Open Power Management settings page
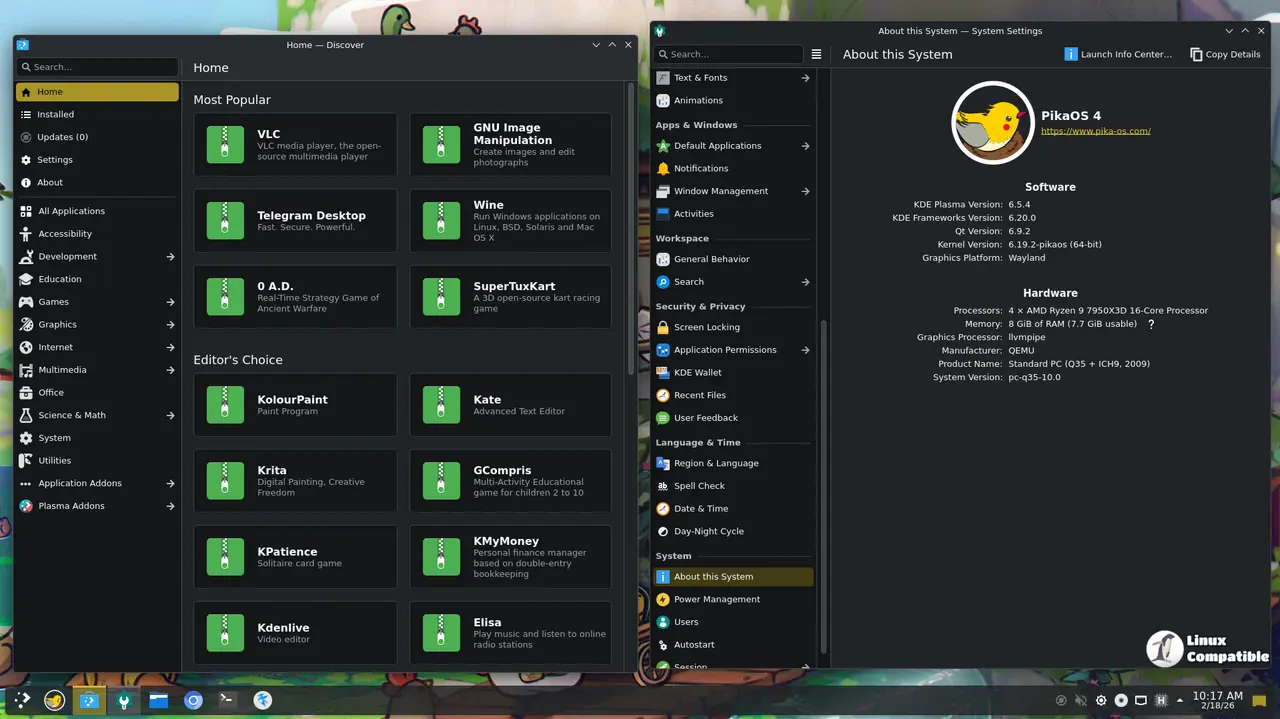The height and width of the screenshot is (719, 1280). coord(716,600)
